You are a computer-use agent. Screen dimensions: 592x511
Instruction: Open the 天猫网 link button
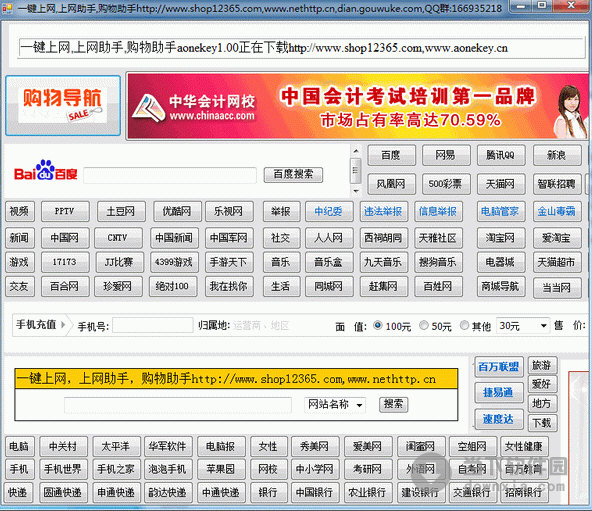coord(501,184)
